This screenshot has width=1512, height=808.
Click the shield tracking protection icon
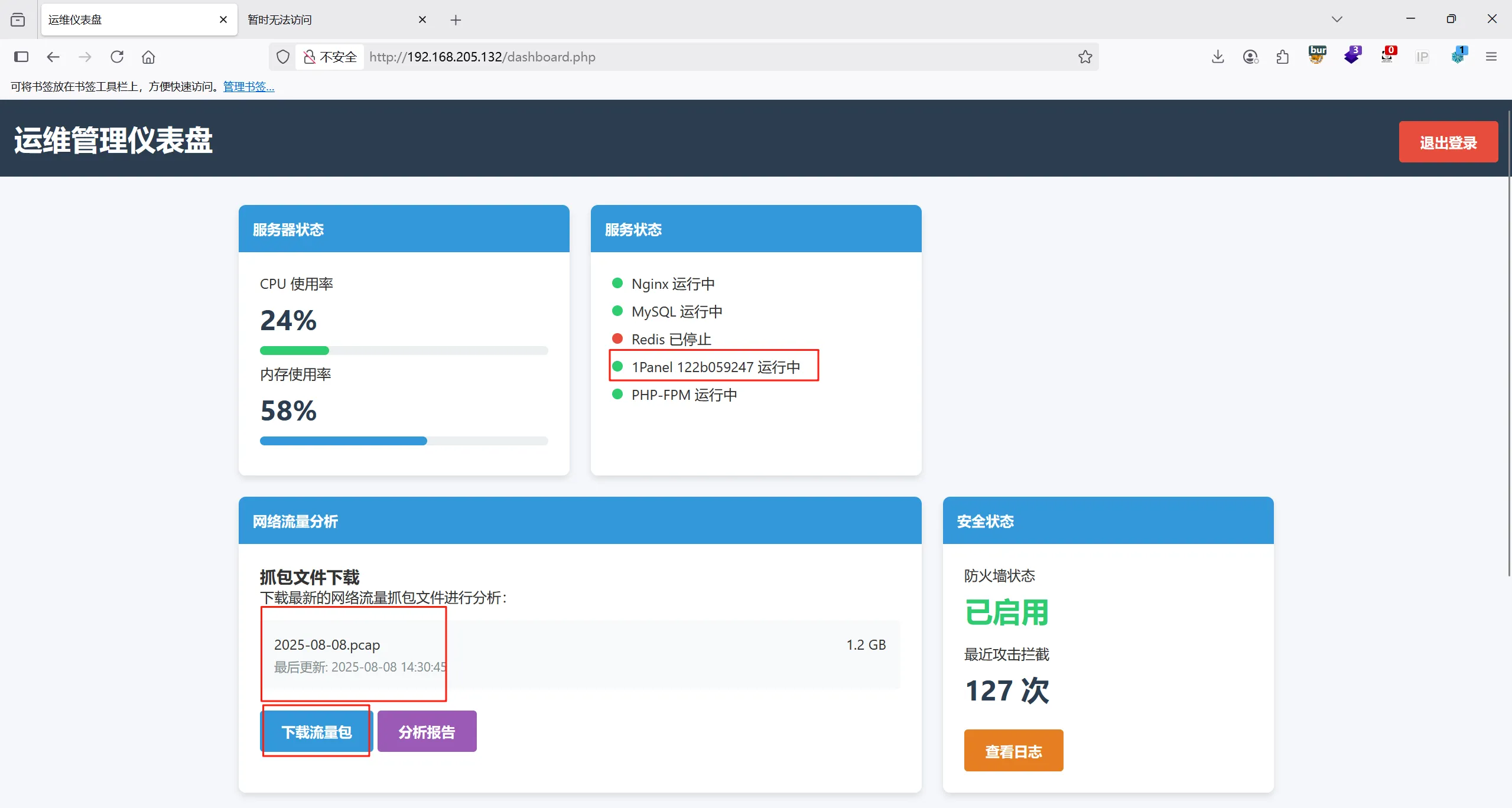pyautogui.click(x=283, y=57)
